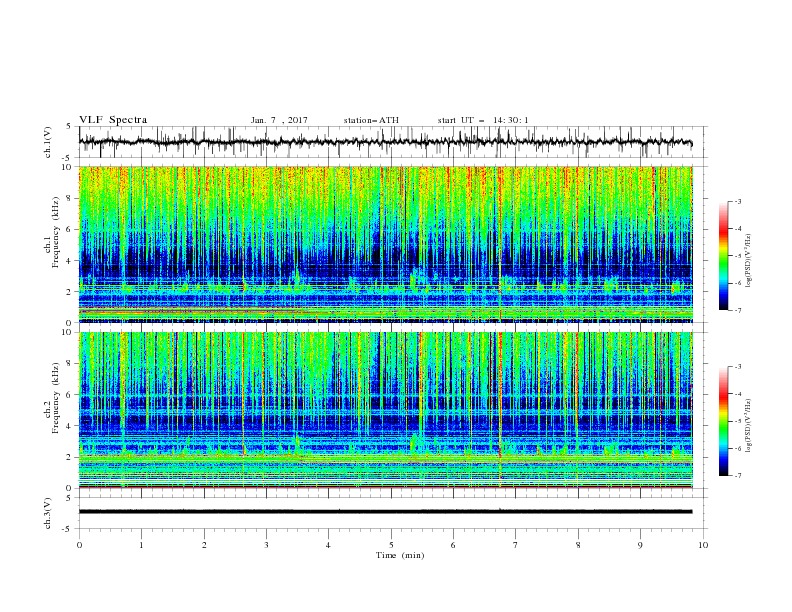Select the ch.1 "Frequency (kHz)" axis label
792x612 pixels.
point(57,232)
